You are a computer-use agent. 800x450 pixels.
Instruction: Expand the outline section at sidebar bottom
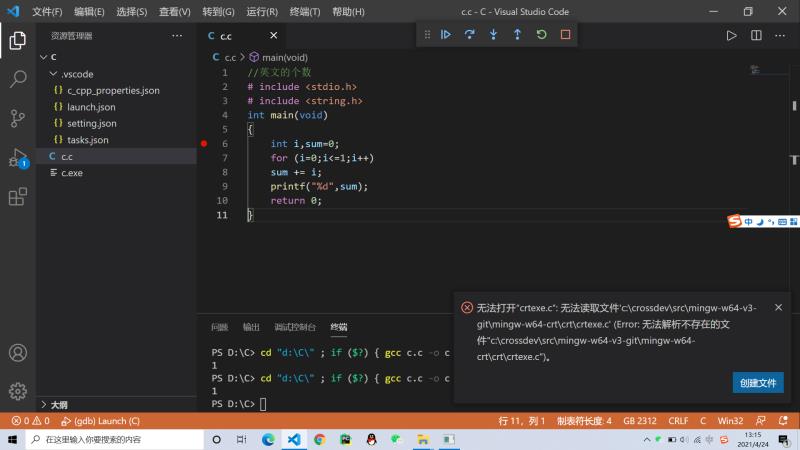click(x=58, y=405)
